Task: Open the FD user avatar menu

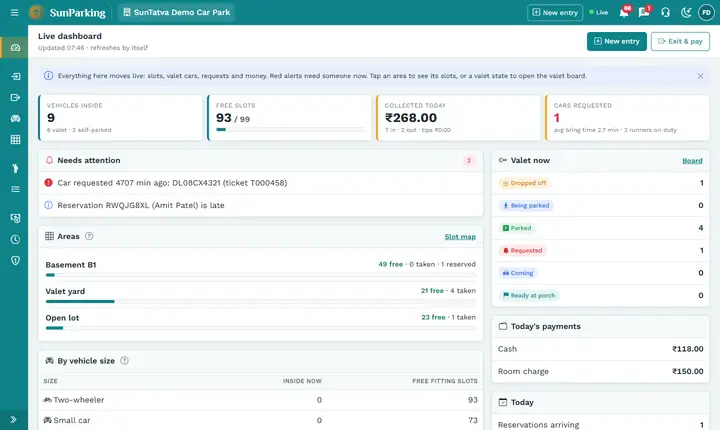Action: pyautogui.click(x=706, y=12)
